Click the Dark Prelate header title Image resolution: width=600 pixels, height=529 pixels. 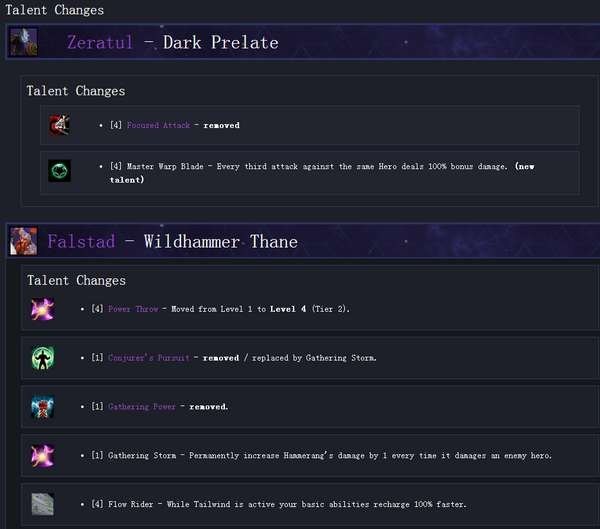[x=221, y=42]
